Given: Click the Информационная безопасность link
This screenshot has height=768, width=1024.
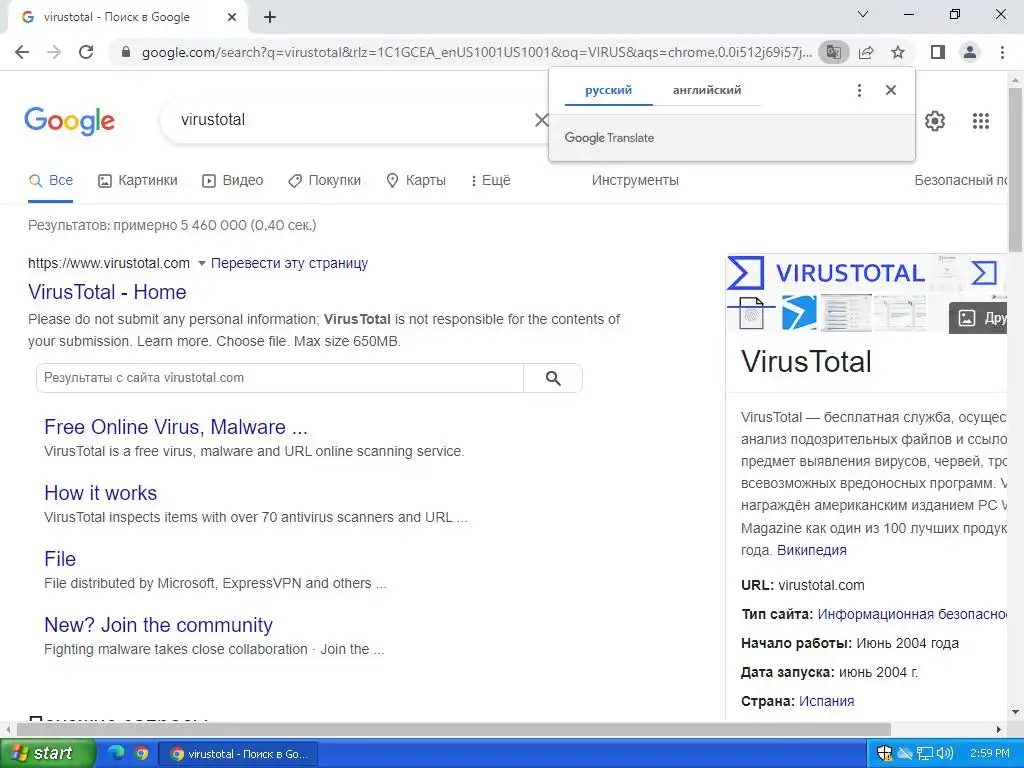Looking at the screenshot, I should (912, 615).
